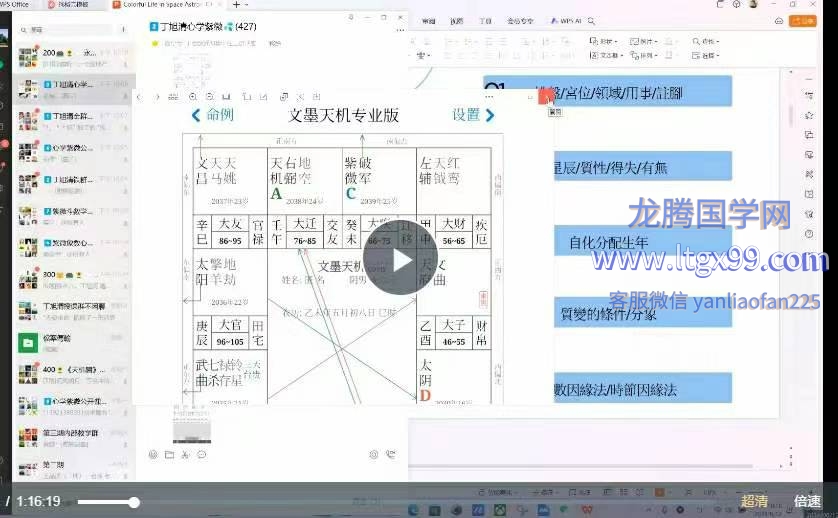Play the video with the center play button
This screenshot has height=518, width=838.
(400, 258)
